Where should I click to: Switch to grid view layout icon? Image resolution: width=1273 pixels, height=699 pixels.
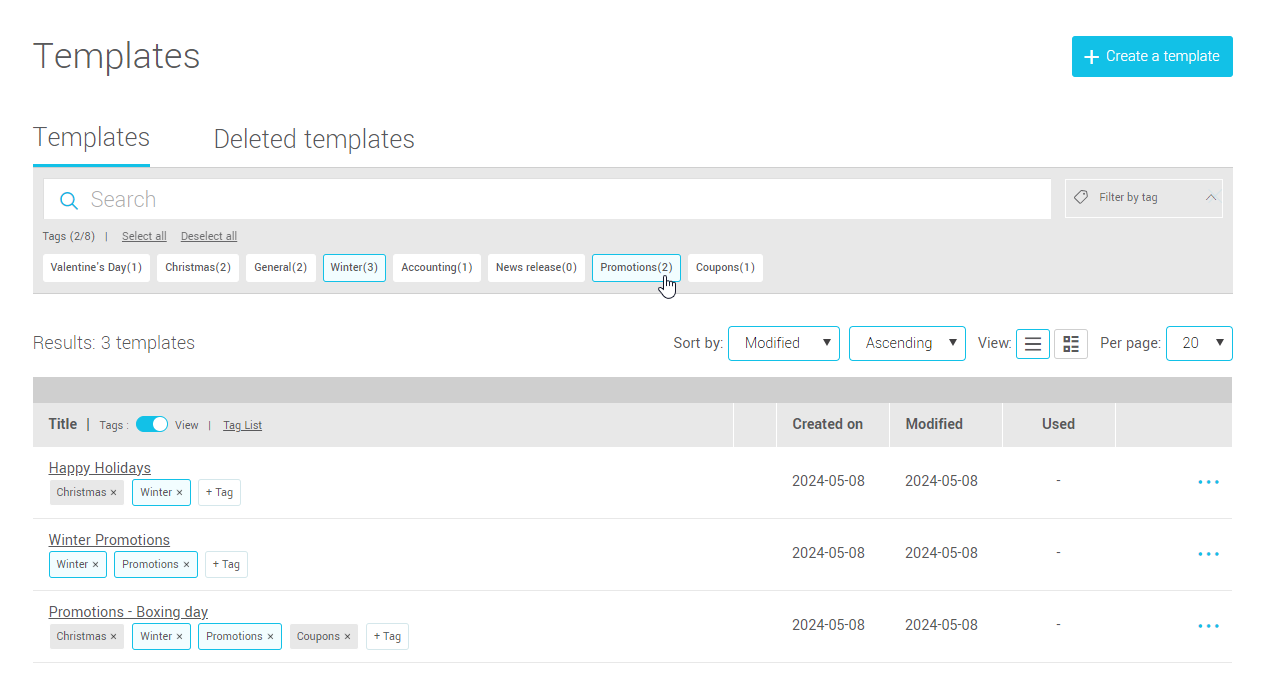click(1071, 344)
